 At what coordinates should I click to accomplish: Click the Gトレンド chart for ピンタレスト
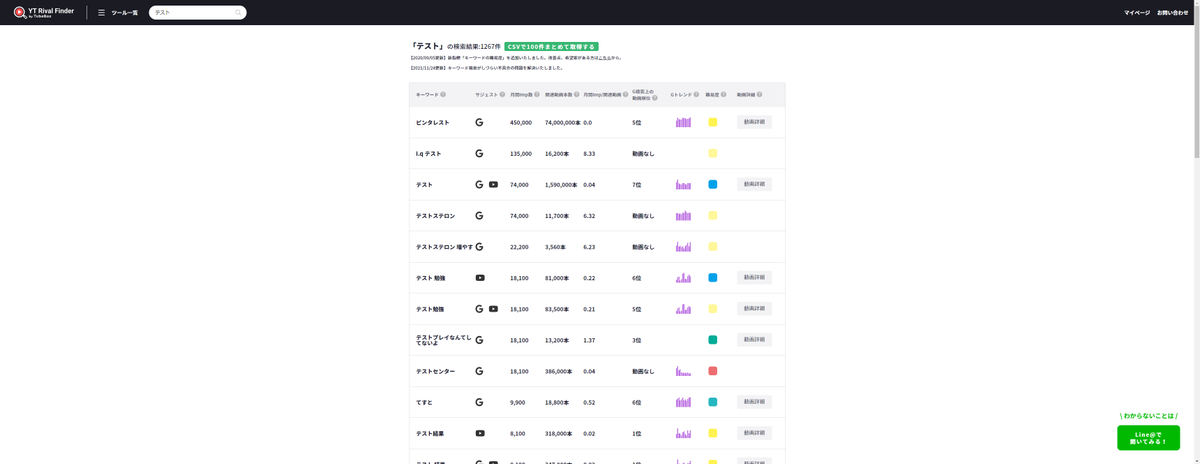(683, 122)
